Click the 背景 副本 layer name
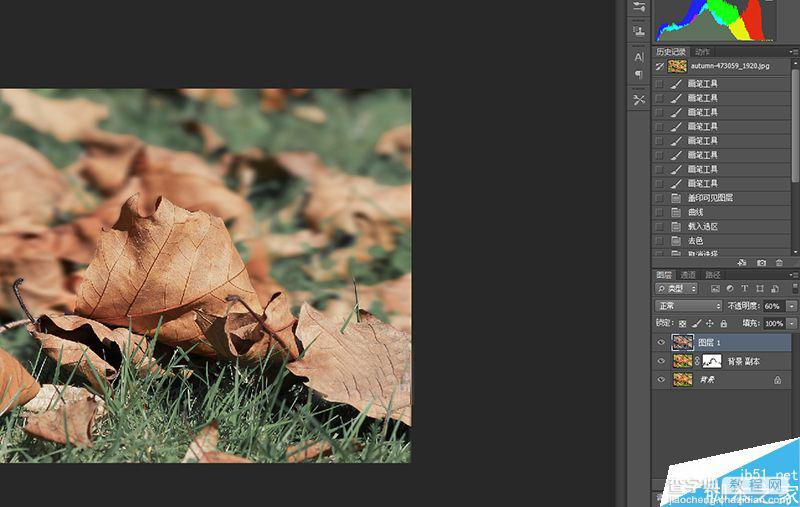 pos(743,362)
